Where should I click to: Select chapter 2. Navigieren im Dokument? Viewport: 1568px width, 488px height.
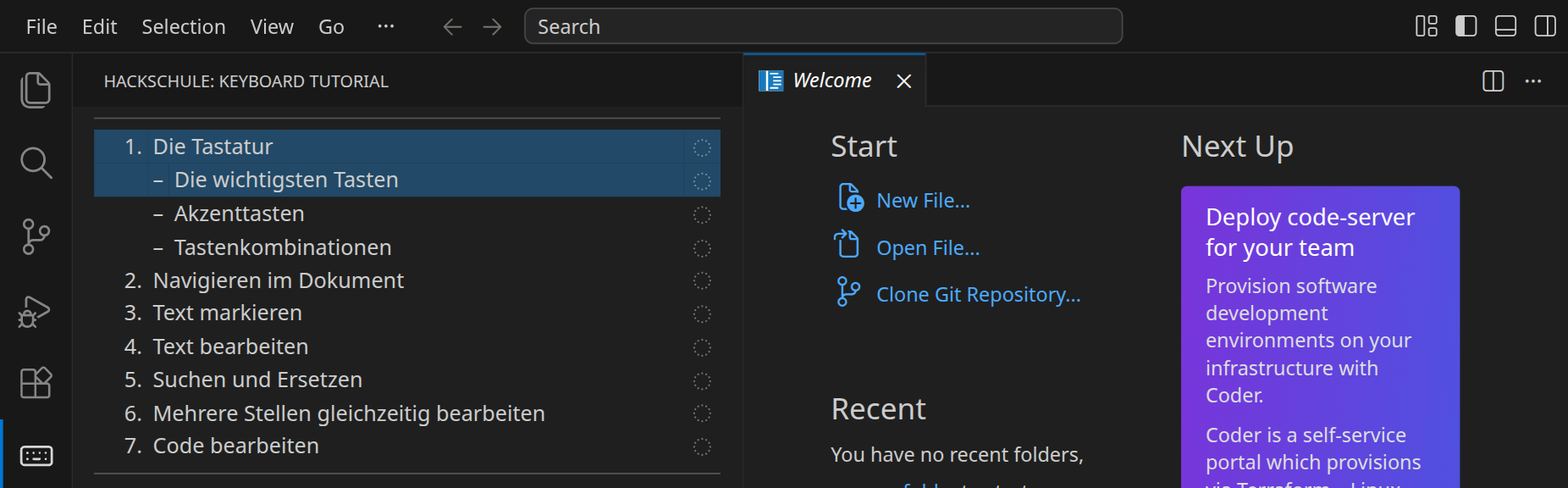(407, 280)
